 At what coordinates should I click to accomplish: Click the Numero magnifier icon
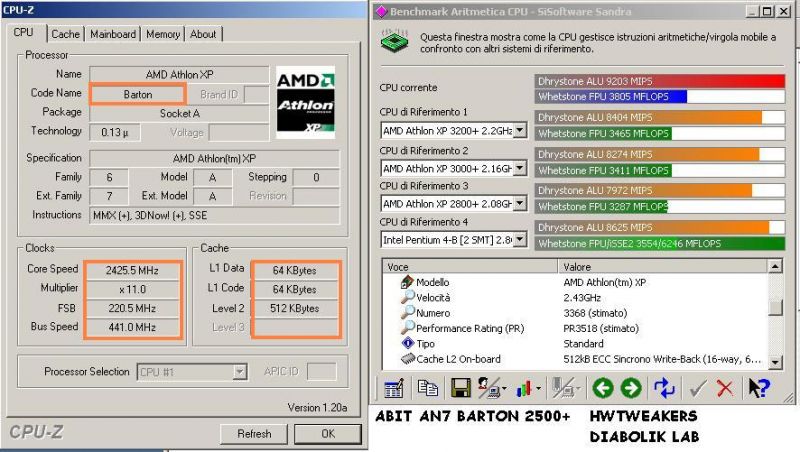click(408, 312)
